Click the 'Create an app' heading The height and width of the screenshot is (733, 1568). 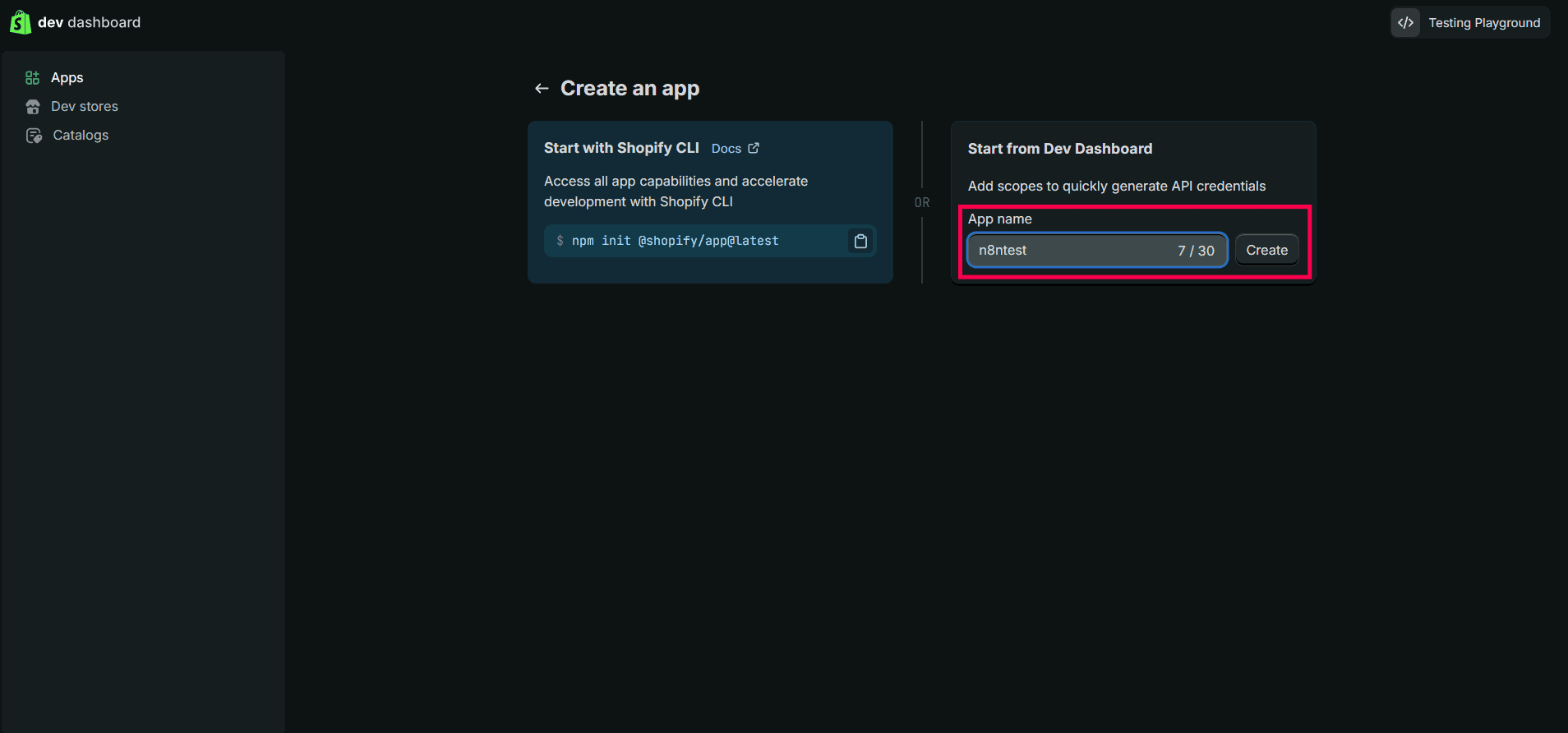[x=630, y=89]
